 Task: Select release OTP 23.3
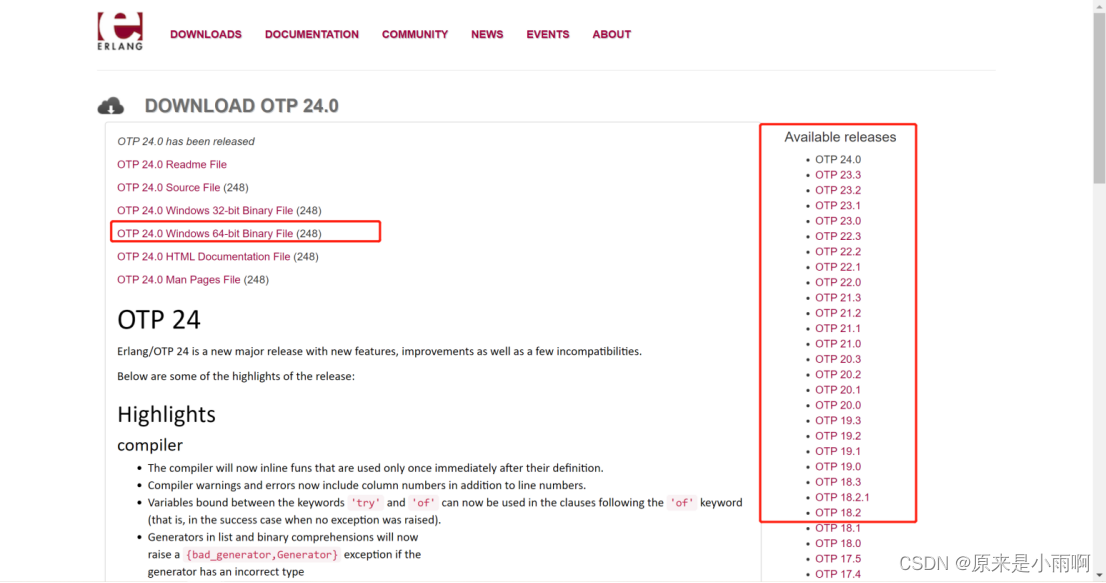[838, 175]
